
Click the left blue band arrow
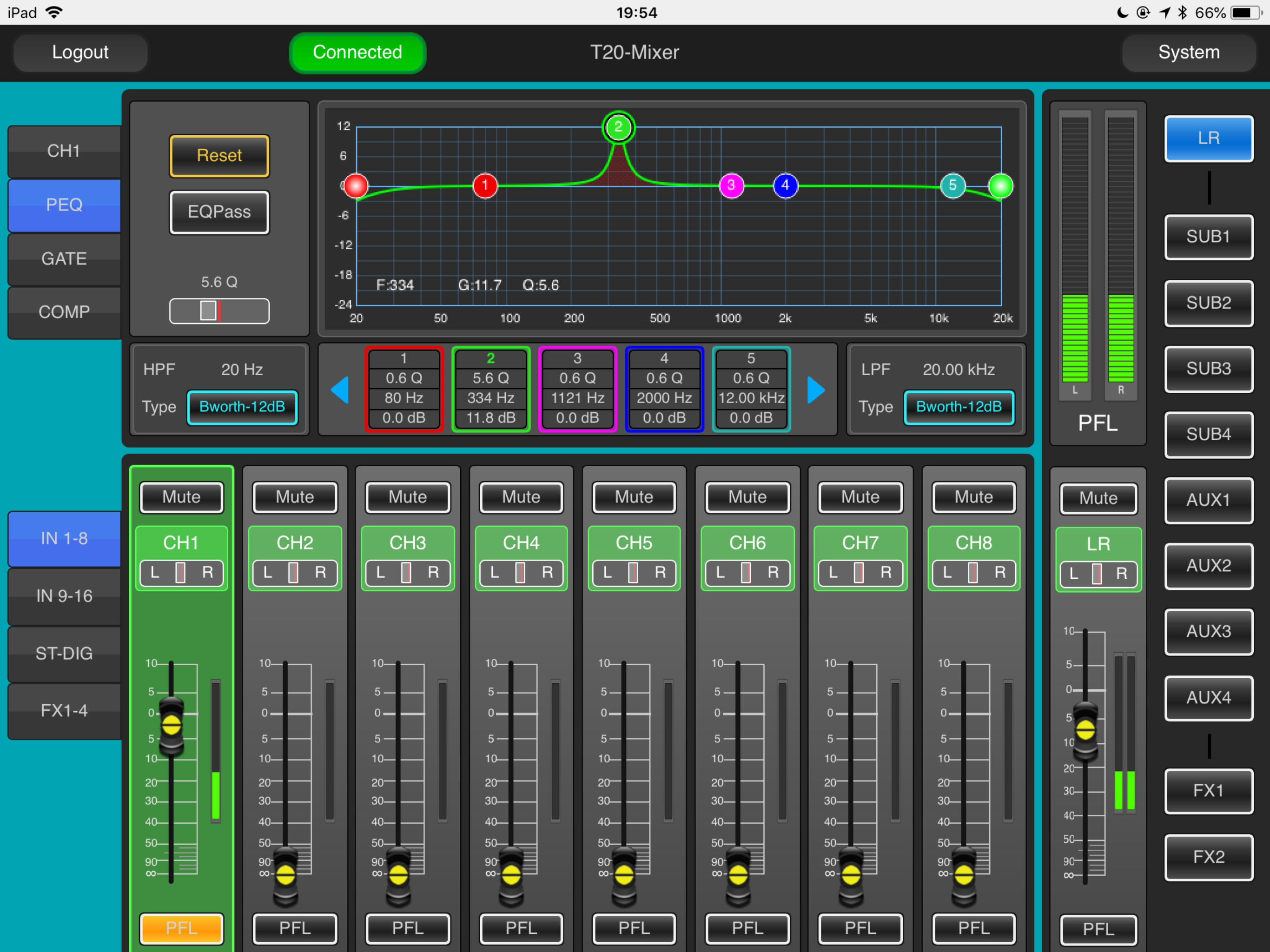(340, 390)
